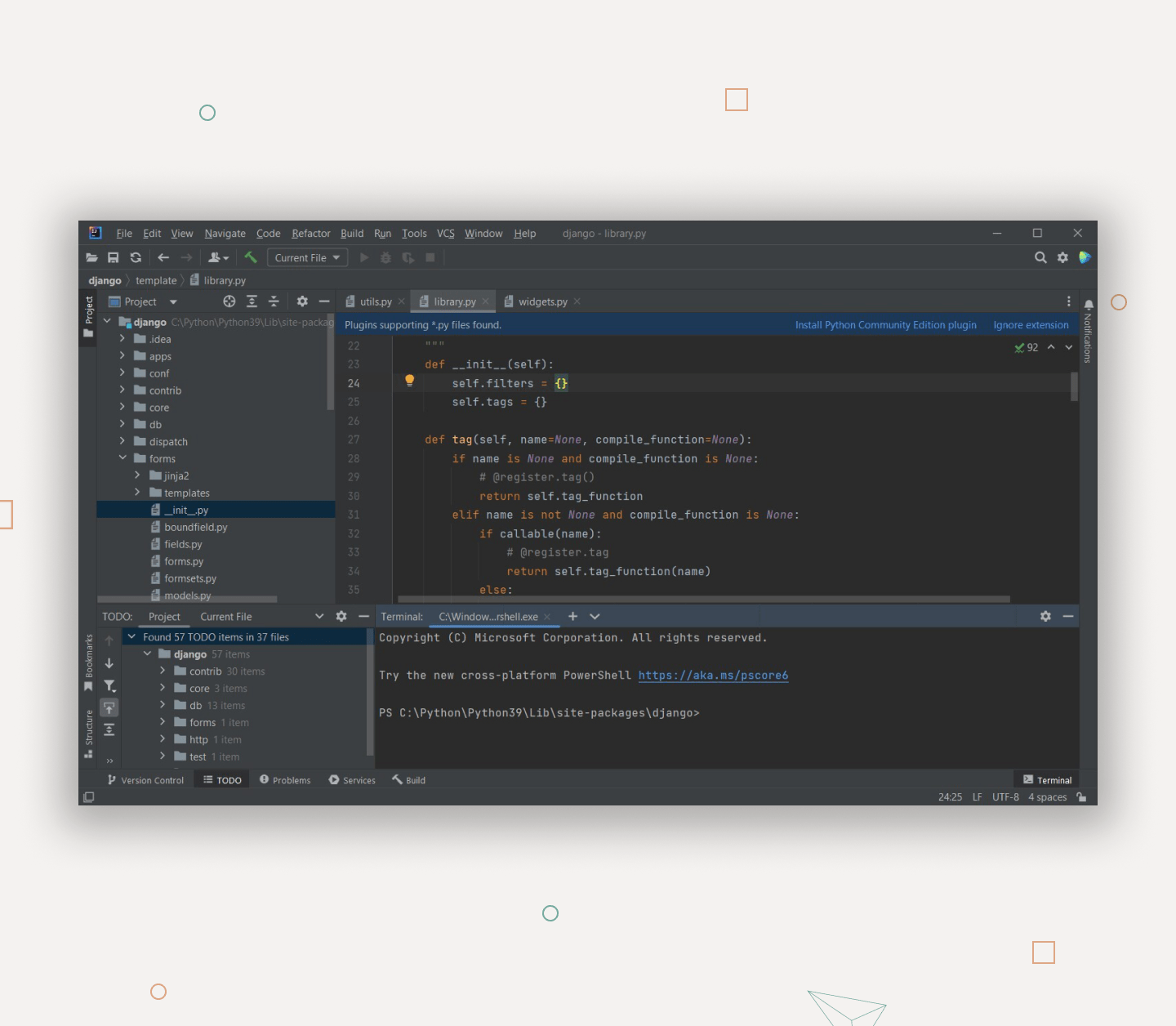Click the Build project hammer icon
This screenshot has width=1176, height=1026.
coord(251,257)
